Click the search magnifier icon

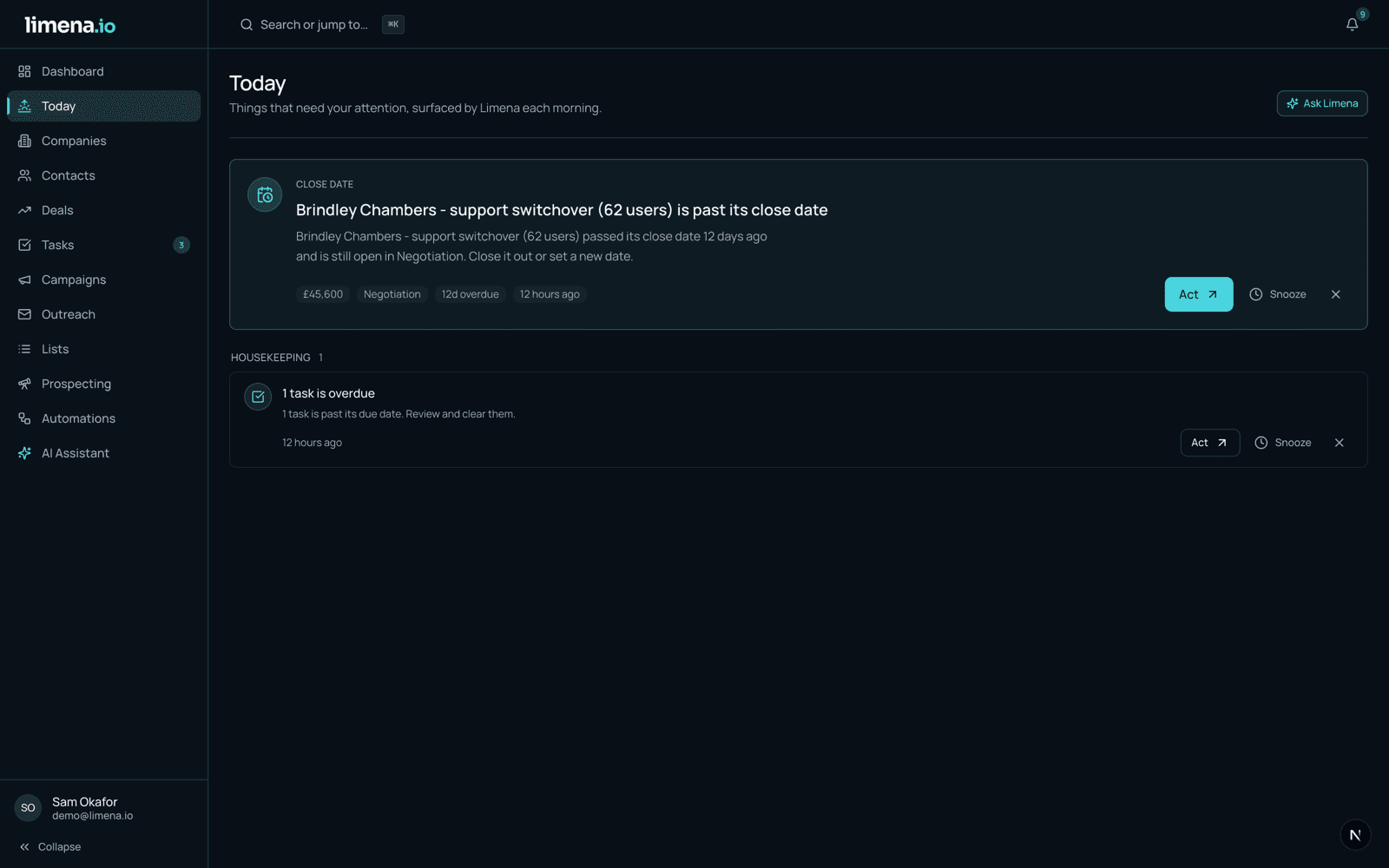pyautogui.click(x=247, y=24)
